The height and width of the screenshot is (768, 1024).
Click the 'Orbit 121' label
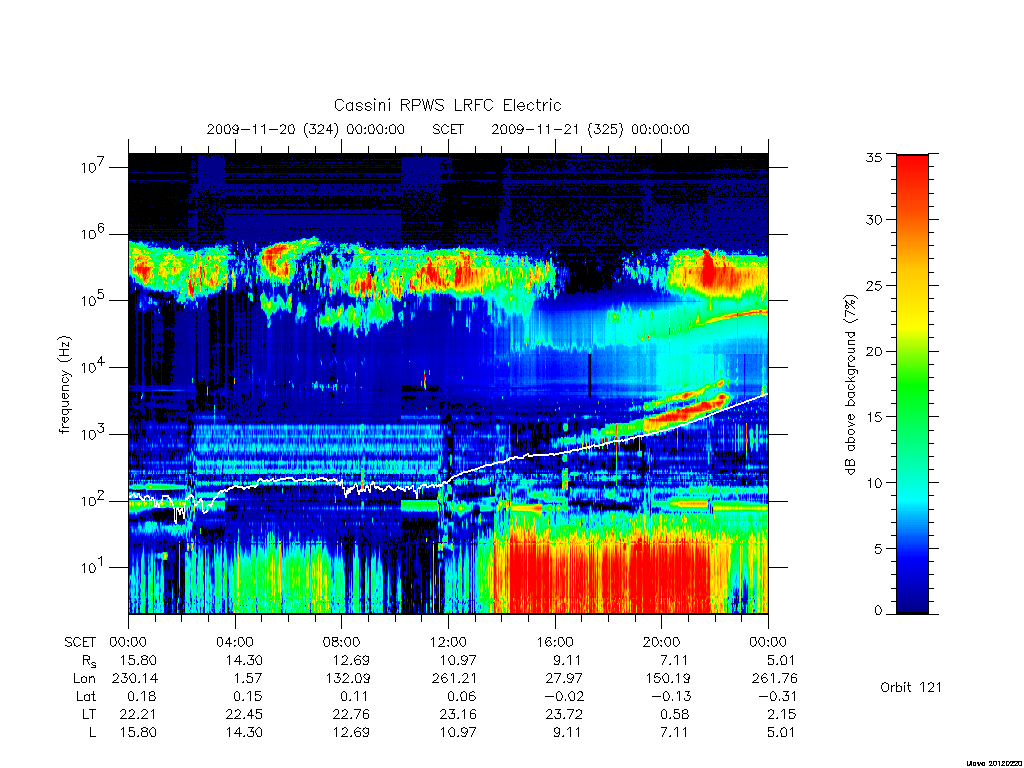tap(910, 687)
